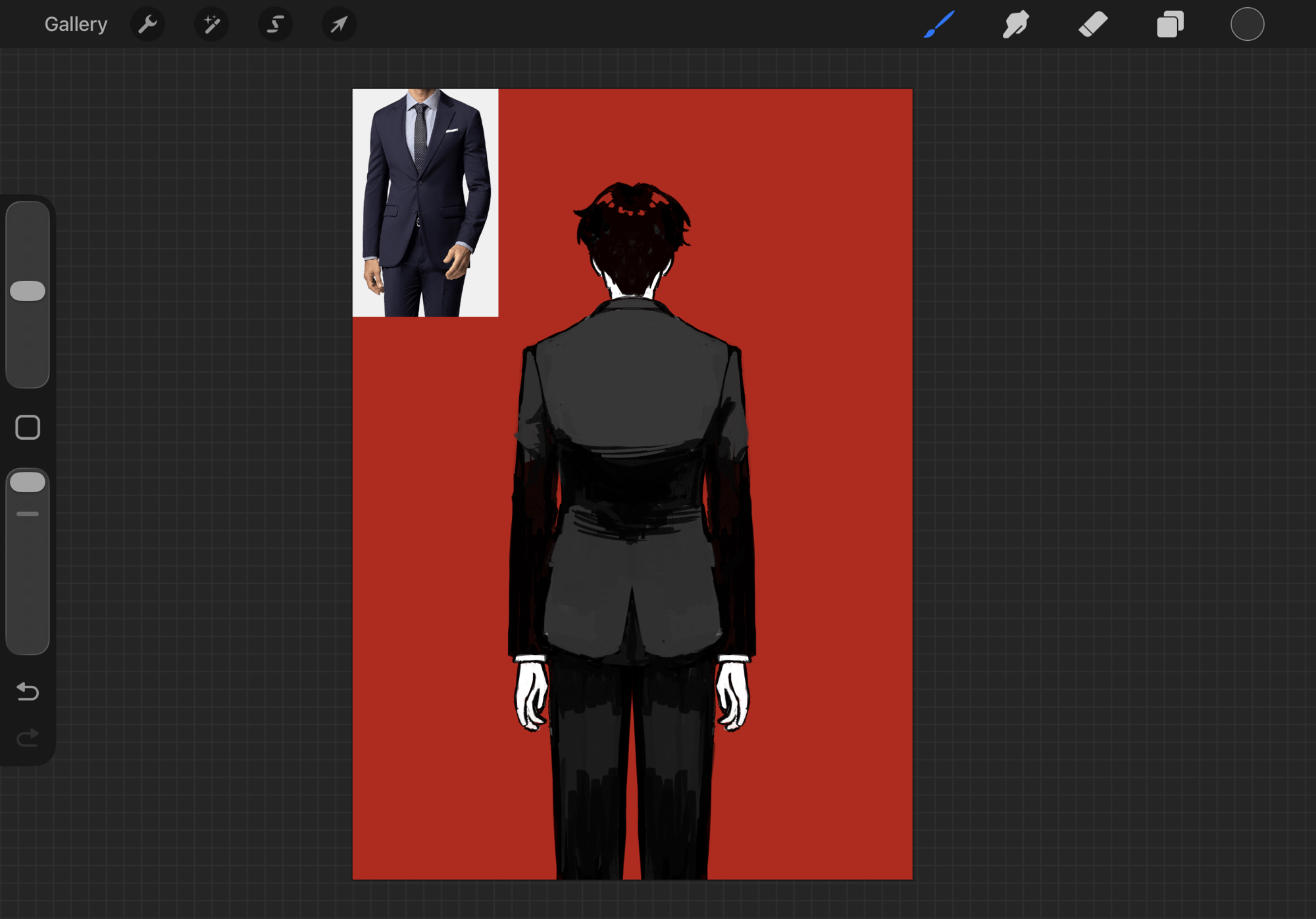Return to the Gallery
This screenshot has height=919, width=1316.
point(76,25)
